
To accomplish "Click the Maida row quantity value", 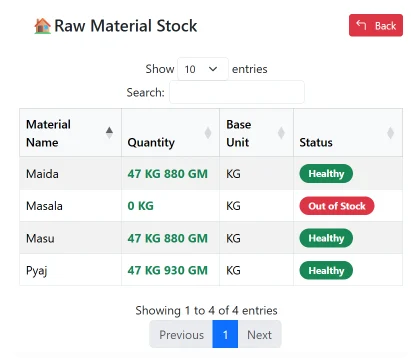I will 167,174.
